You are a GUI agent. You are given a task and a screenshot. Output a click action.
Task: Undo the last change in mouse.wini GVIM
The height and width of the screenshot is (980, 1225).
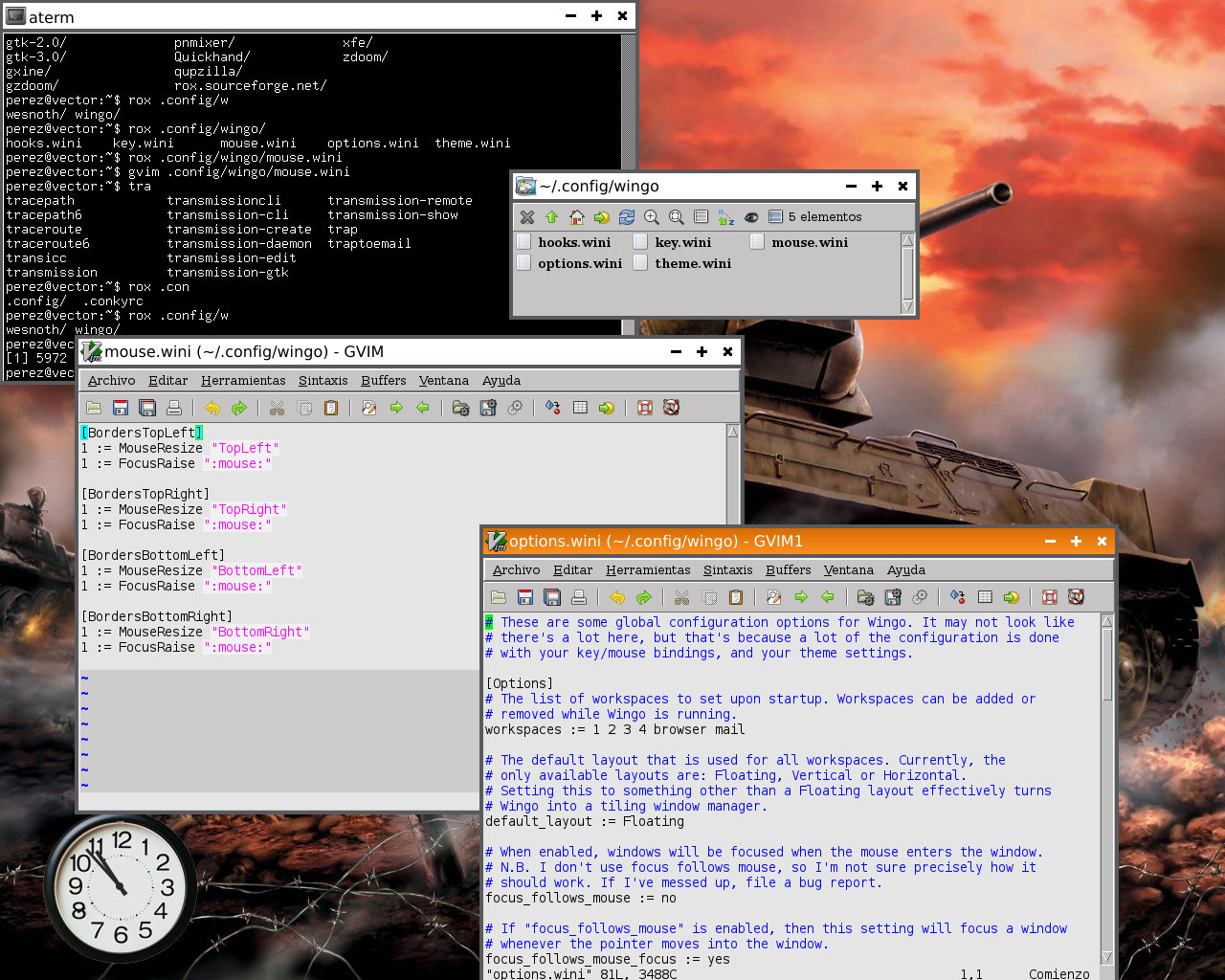pos(212,408)
